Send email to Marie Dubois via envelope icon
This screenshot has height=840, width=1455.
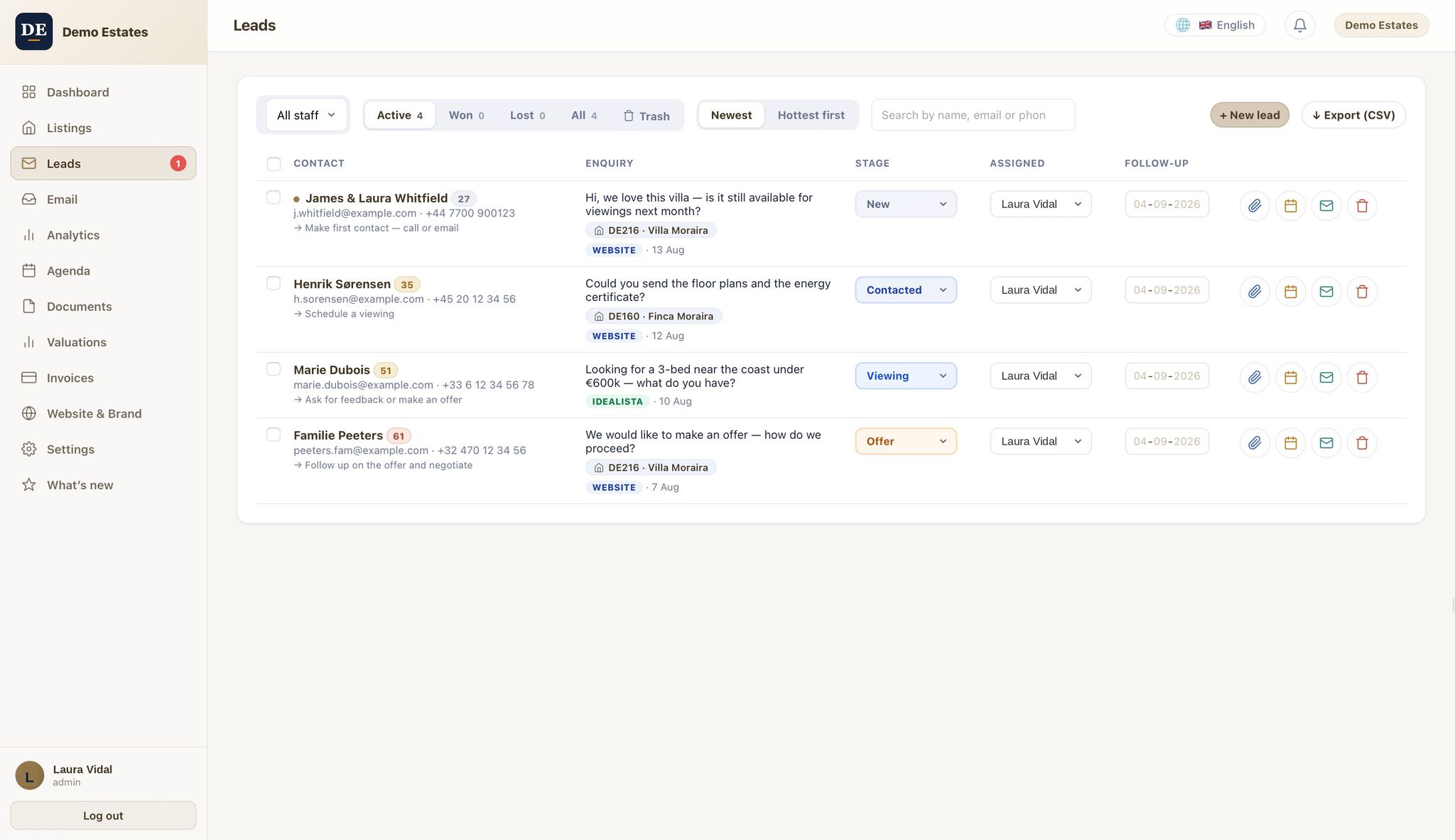click(1326, 377)
